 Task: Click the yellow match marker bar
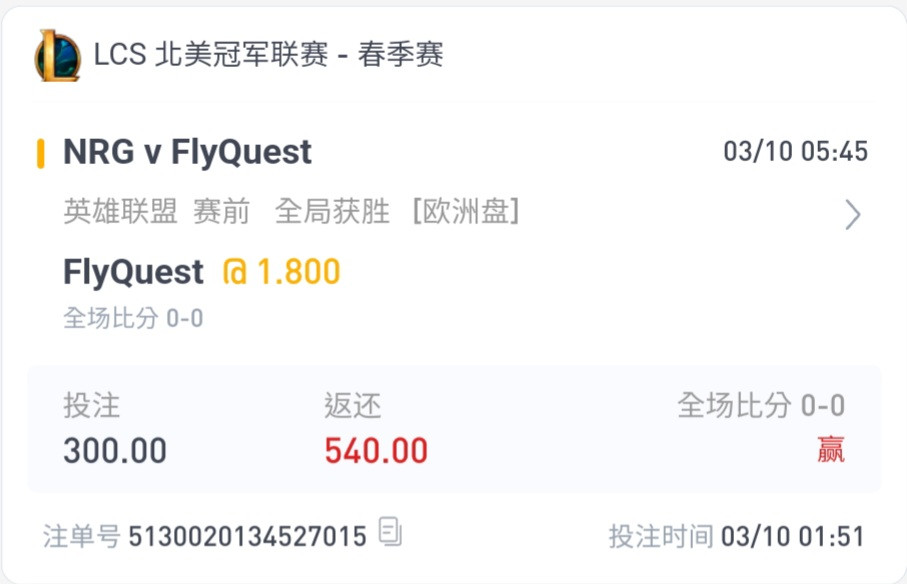(40, 153)
